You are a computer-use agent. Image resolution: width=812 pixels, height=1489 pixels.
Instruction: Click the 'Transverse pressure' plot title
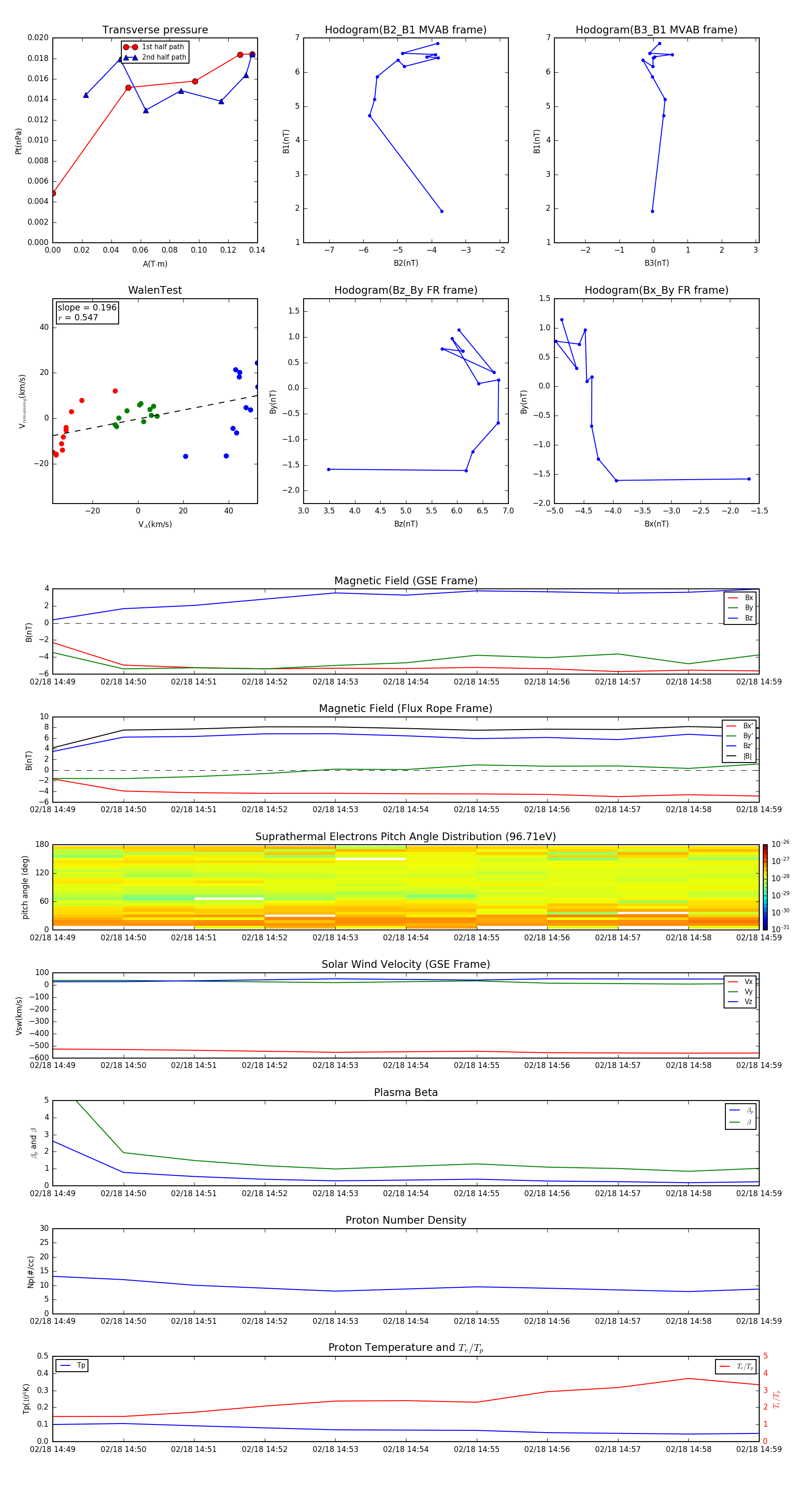click(x=155, y=29)
